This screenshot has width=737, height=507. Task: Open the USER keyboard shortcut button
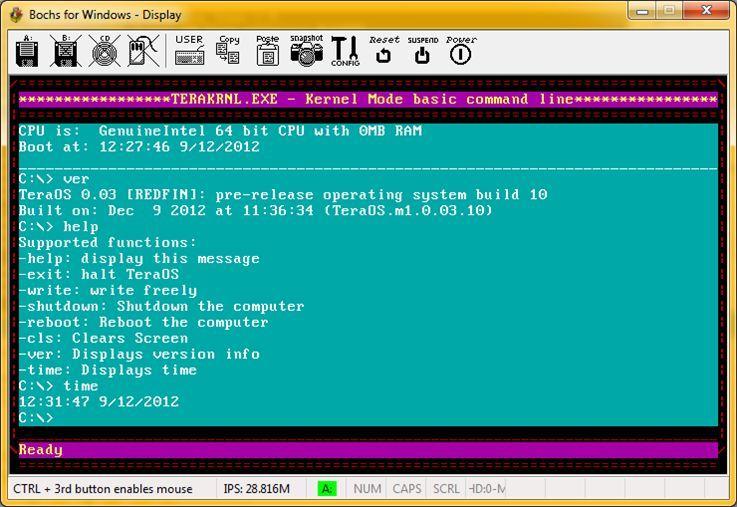coord(189,50)
